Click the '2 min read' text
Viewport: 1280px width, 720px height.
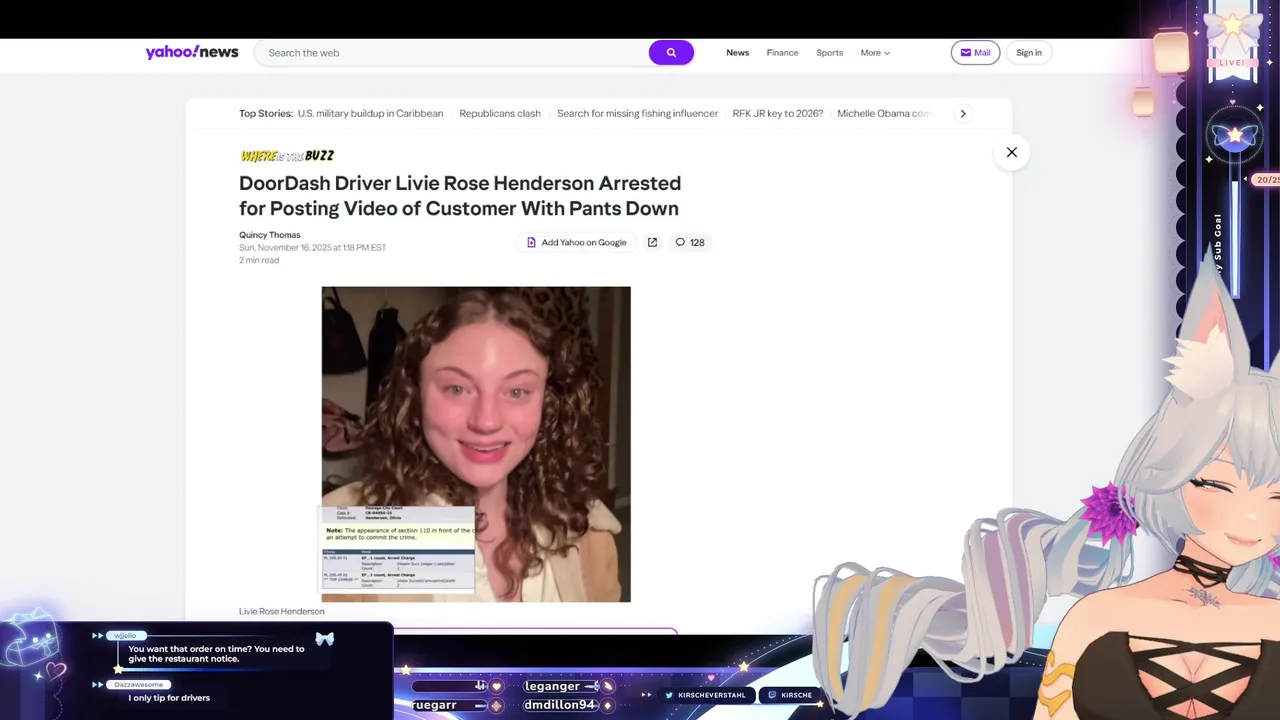coord(259,260)
